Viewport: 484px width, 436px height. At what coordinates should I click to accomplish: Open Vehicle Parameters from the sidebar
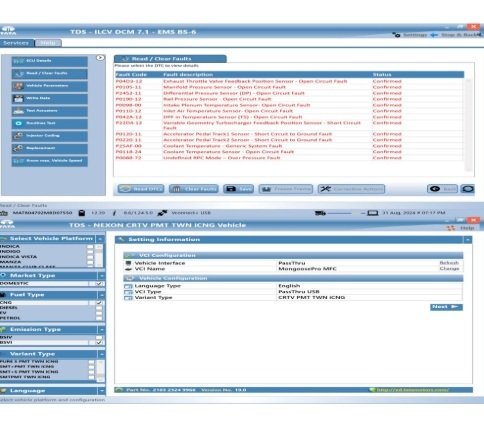(x=50, y=86)
